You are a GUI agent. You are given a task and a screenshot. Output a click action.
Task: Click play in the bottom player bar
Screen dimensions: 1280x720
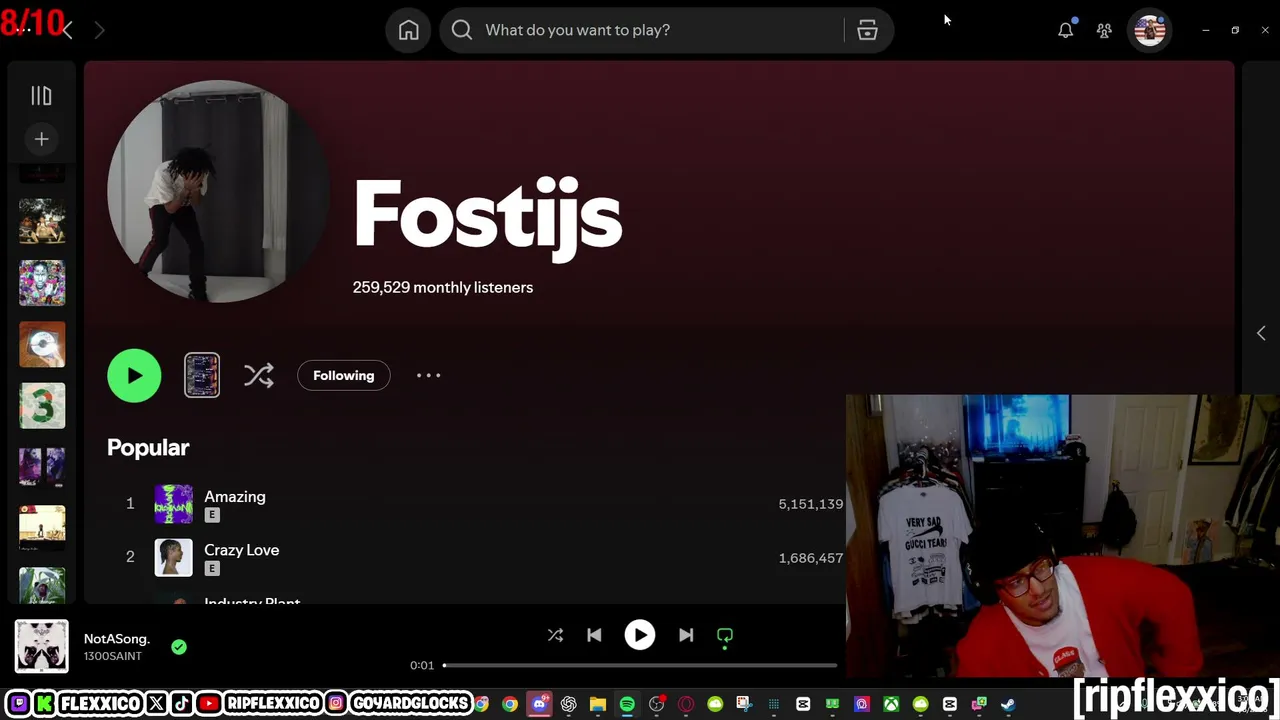click(x=640, y=635)
